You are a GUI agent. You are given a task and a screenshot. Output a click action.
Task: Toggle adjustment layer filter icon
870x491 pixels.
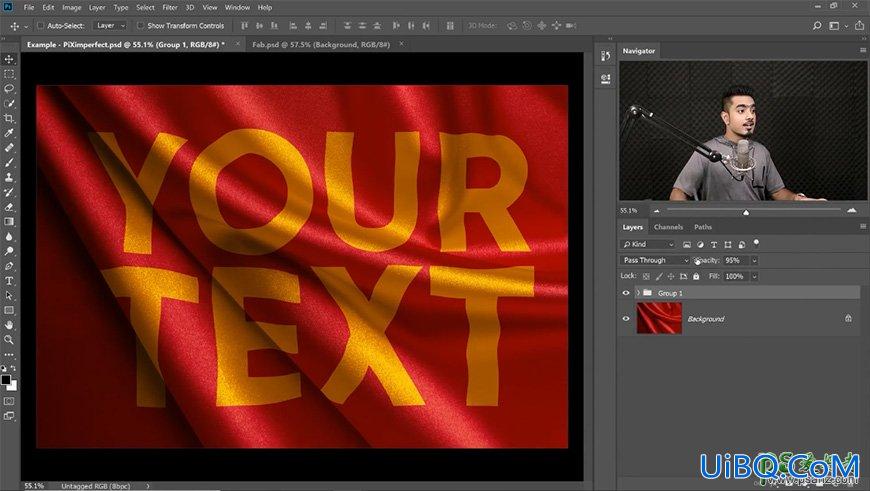[x=700, y=244]
